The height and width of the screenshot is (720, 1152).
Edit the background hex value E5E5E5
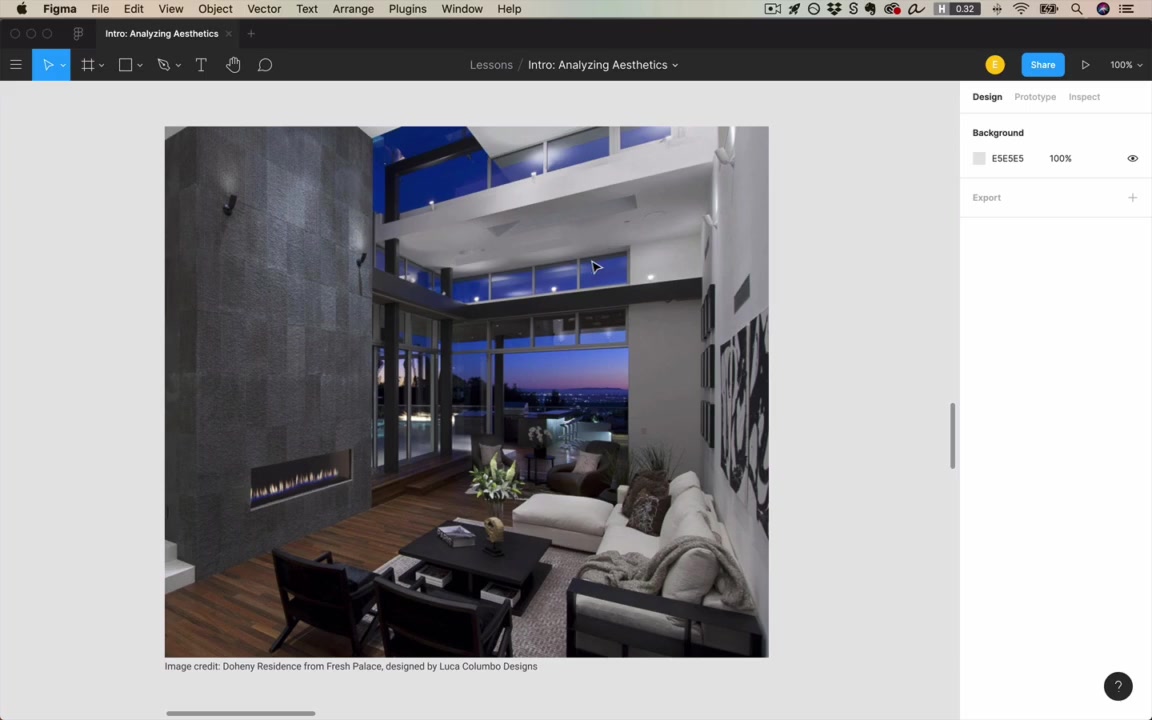click(x=1007, y=159)
